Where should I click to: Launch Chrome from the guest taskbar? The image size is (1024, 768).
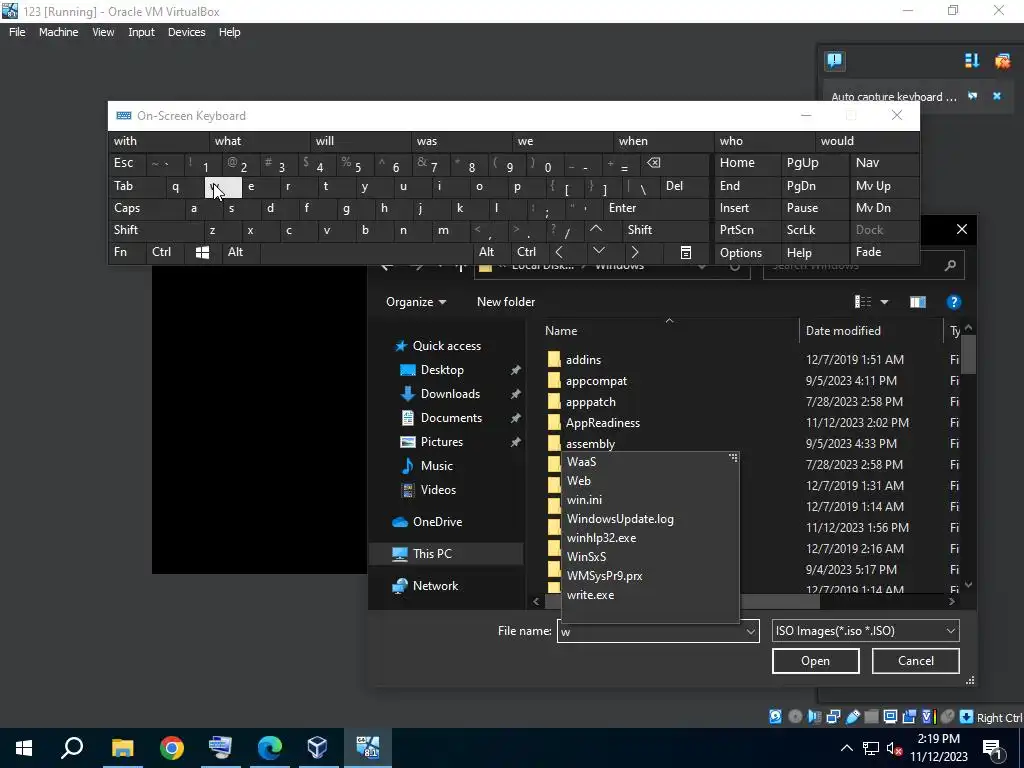171,748
